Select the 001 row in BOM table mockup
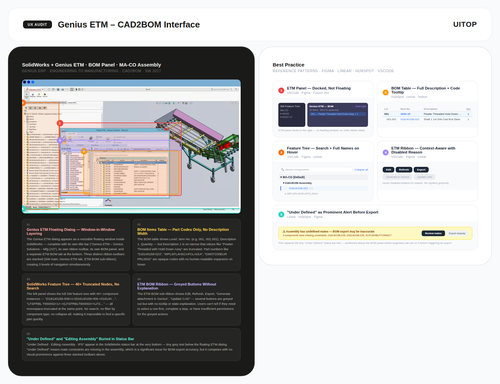The width and height of the screenshot is (500, 384). click(427, 114)
